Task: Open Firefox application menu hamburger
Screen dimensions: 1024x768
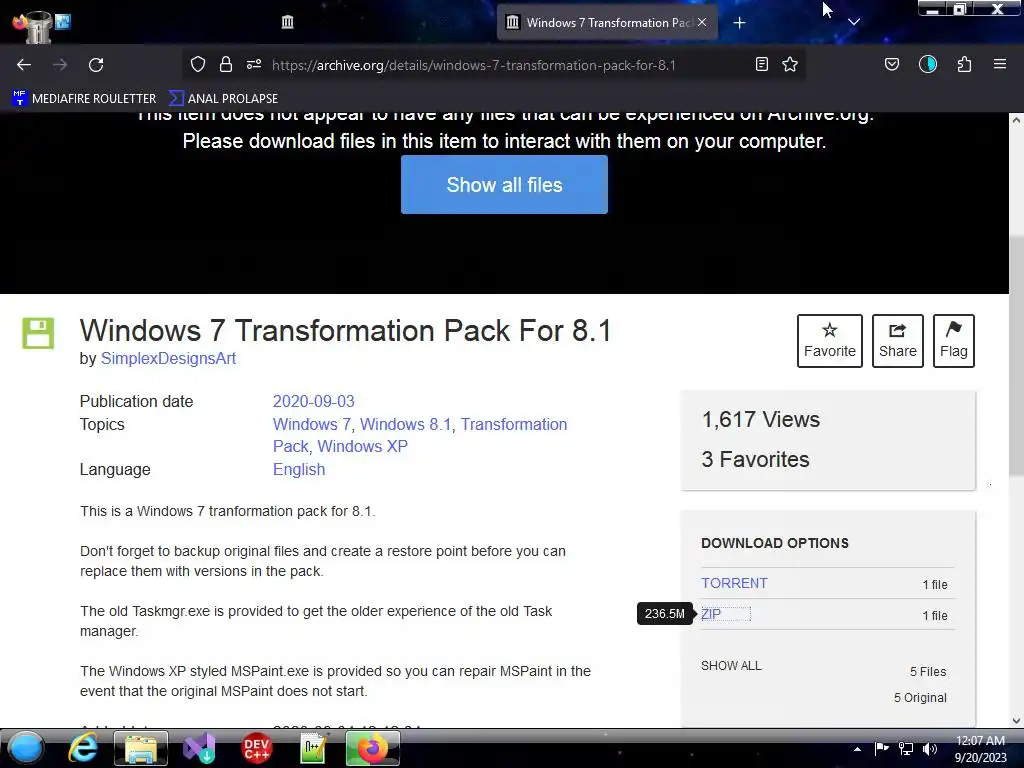Action: tap(1000, 64)
